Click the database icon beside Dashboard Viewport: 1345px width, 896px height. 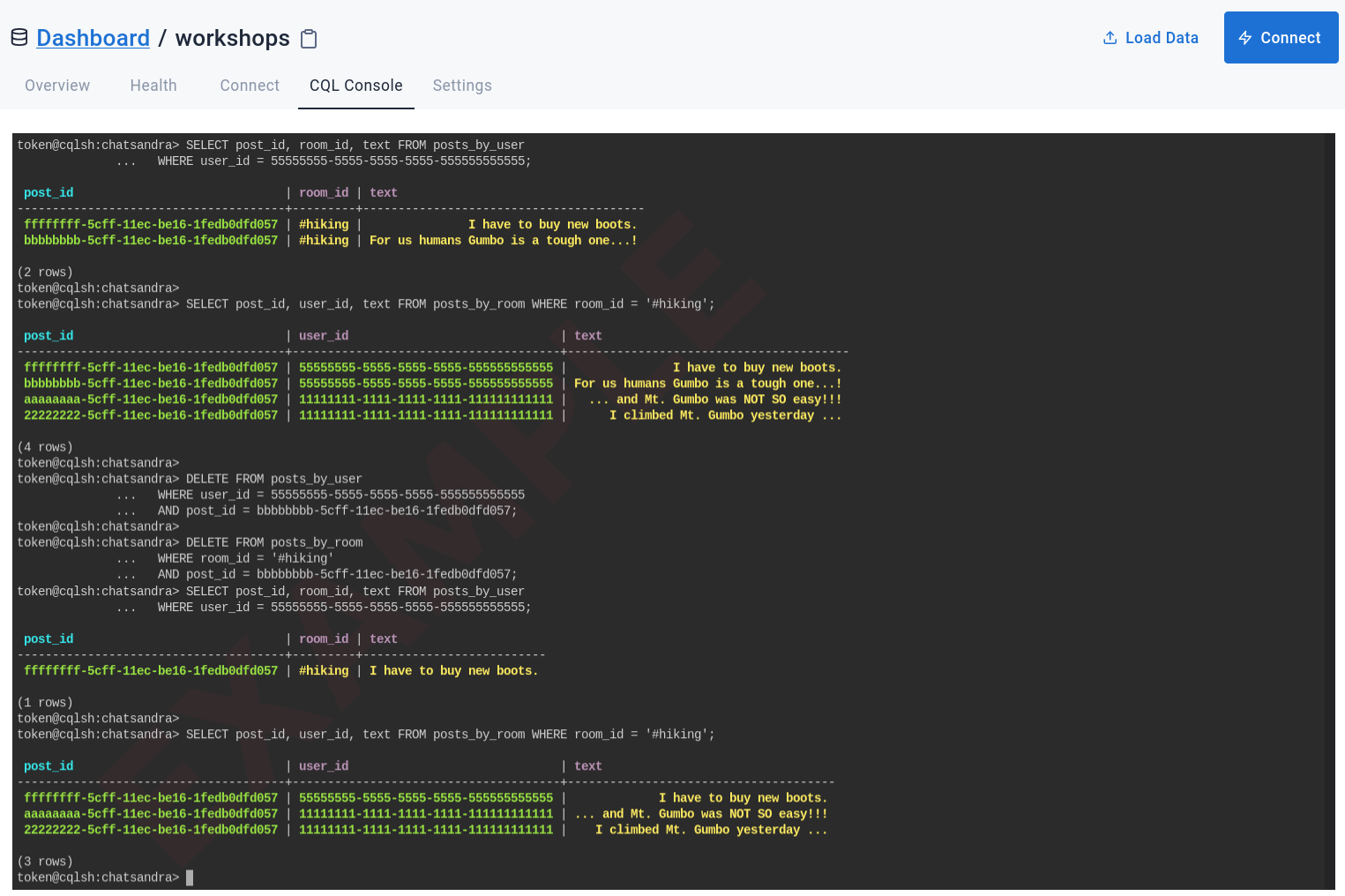(19, 38)
